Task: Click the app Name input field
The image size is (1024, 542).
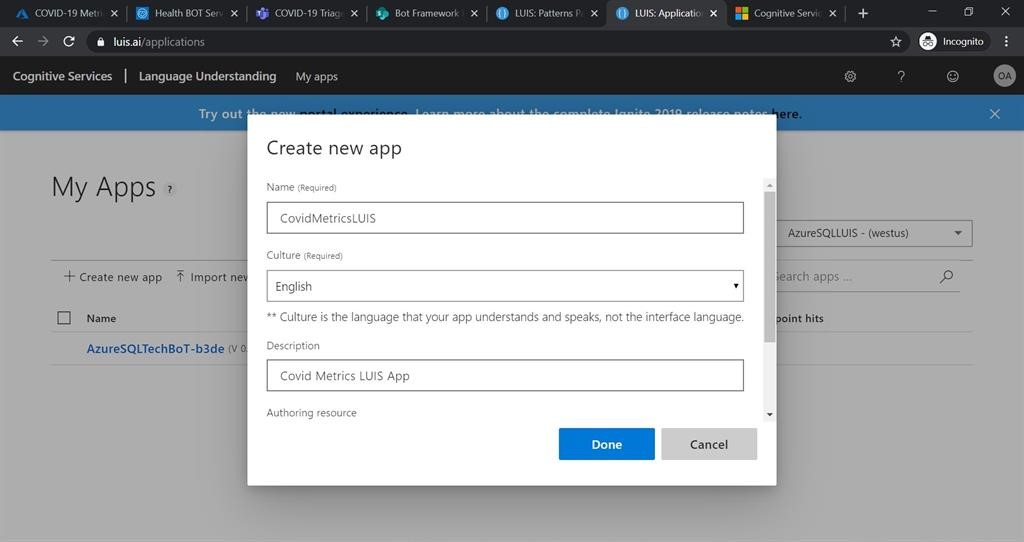Action: click(505, 218)
